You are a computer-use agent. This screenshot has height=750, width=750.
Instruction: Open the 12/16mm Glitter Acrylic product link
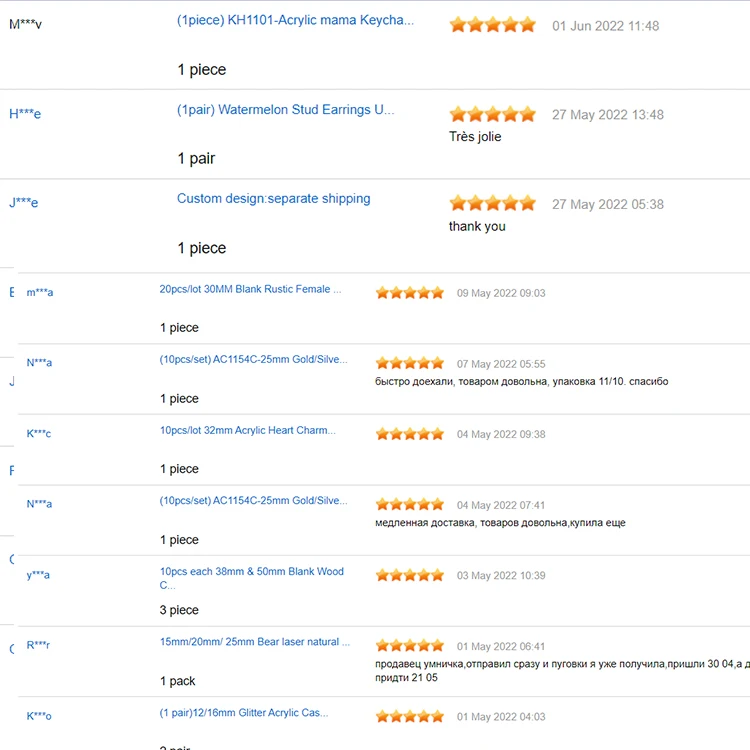click(x=243, y=713)
